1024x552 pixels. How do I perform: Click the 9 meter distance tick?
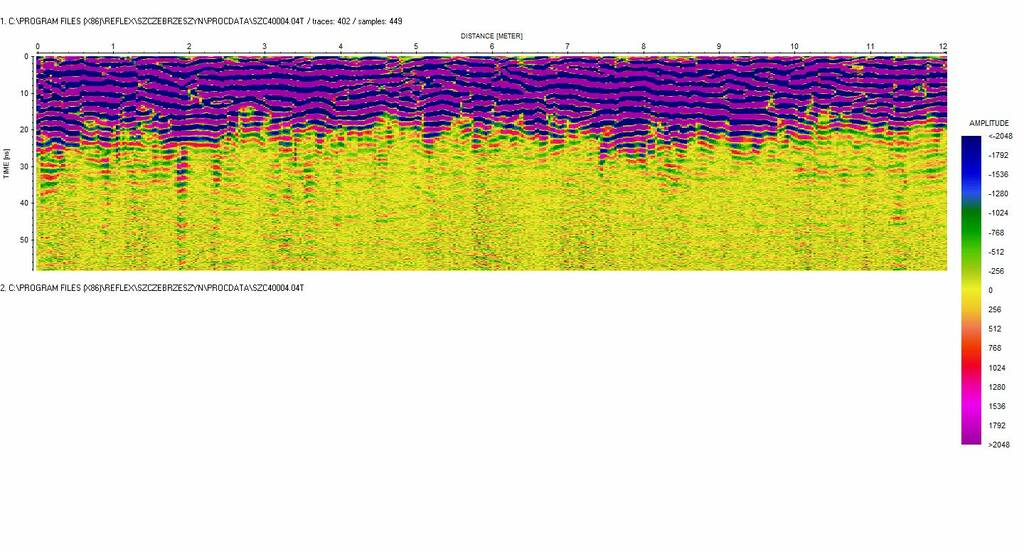(719, 47)
